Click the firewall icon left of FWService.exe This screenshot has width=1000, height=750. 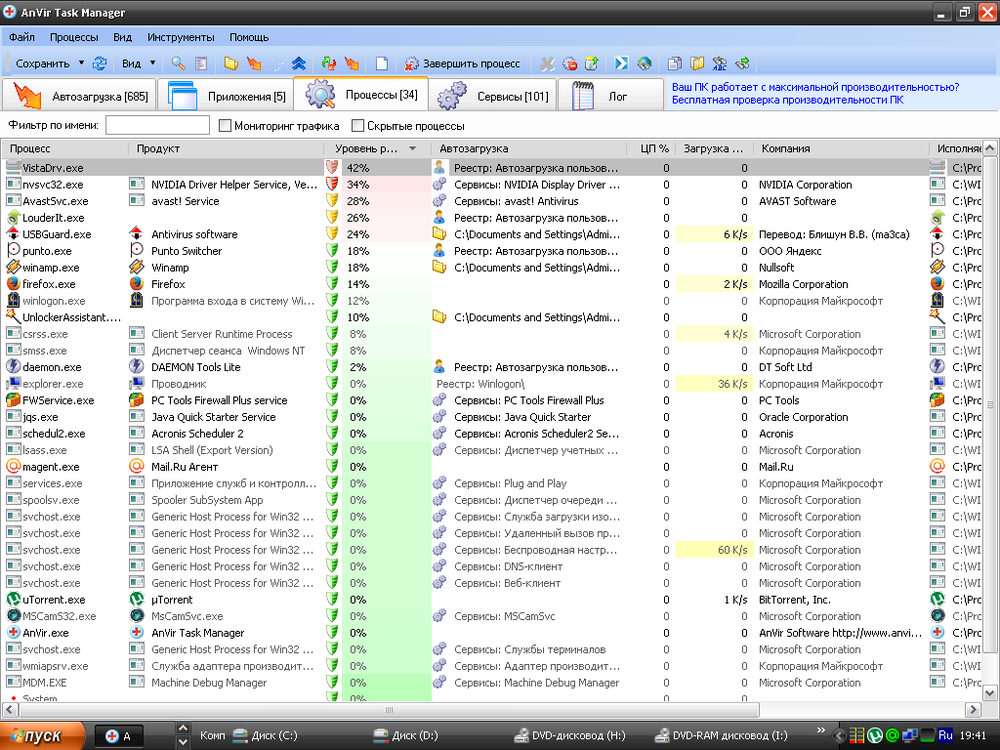(x=13, y=400)
